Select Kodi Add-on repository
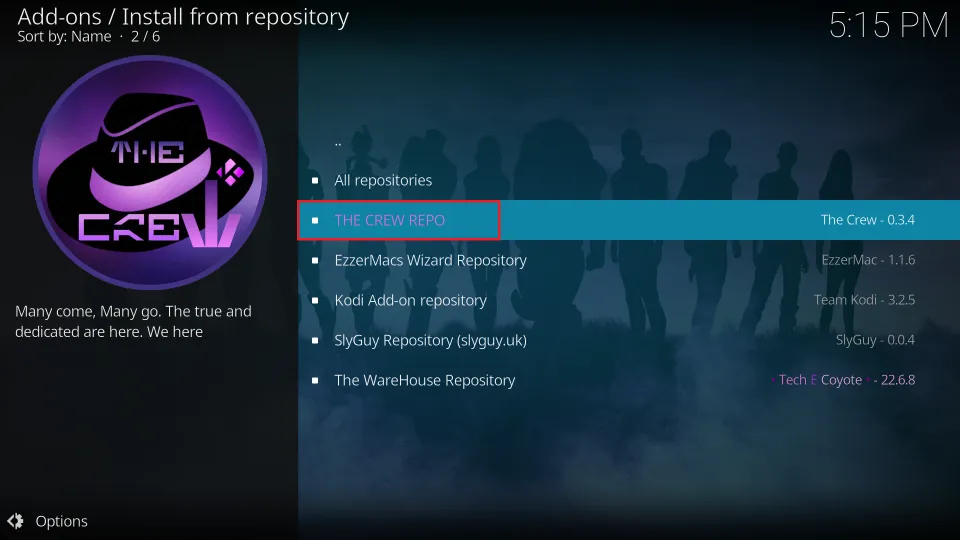The width and height of the screenshot is (960, 540). [x=629, y=300]
